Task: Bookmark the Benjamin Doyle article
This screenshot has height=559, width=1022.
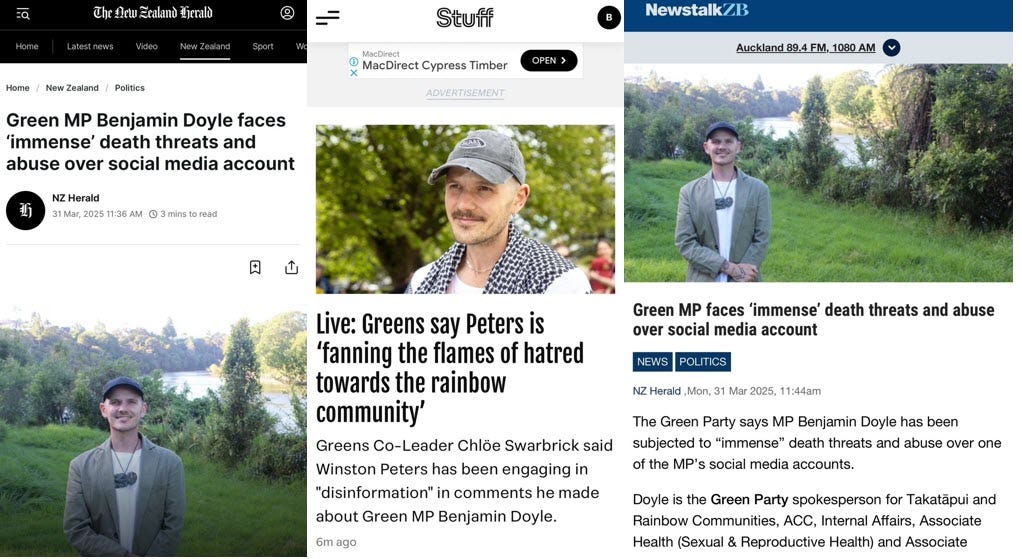Action: coord(256,267)
